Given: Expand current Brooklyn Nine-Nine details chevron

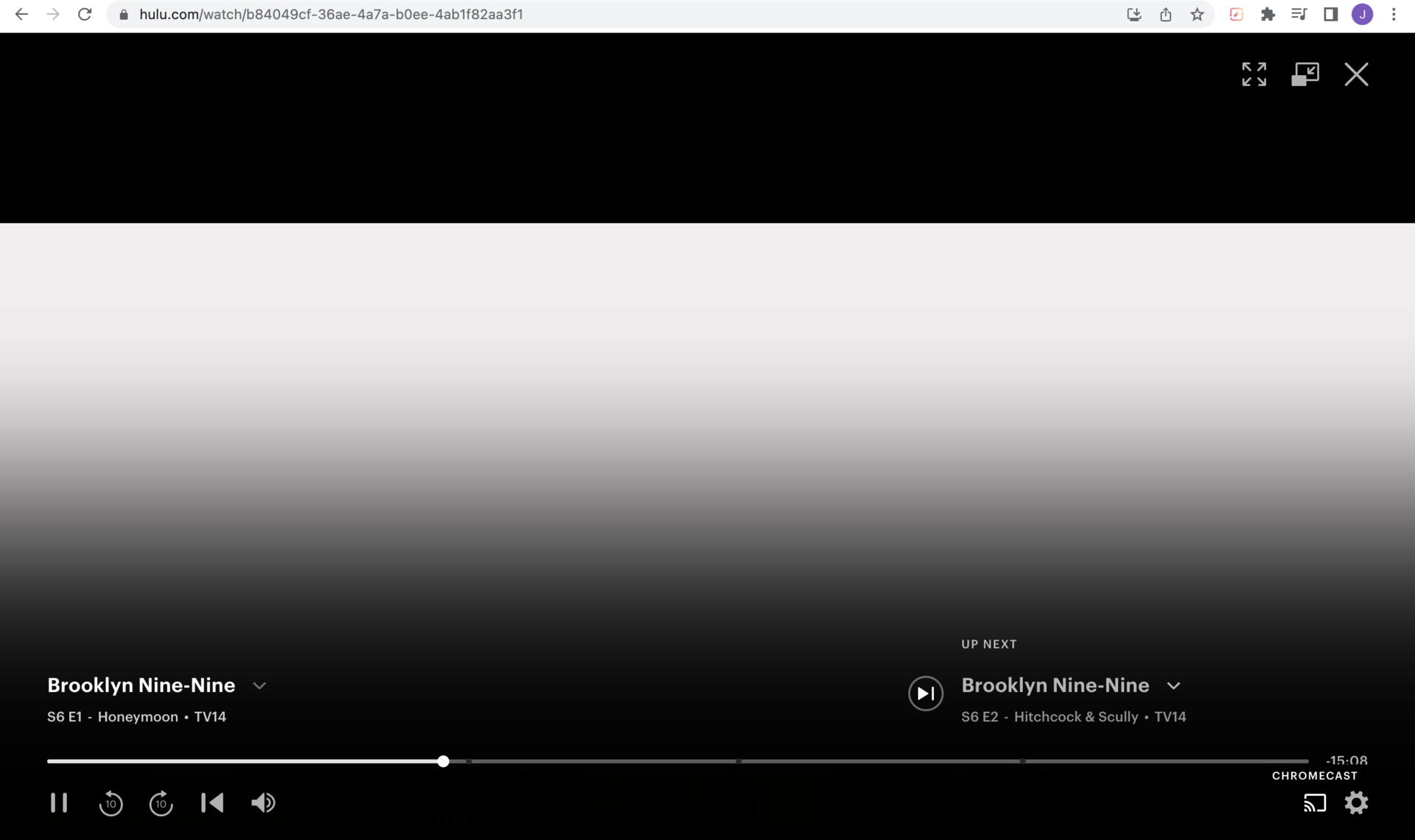Looking at the screenshot, I should tap(259, 686).
